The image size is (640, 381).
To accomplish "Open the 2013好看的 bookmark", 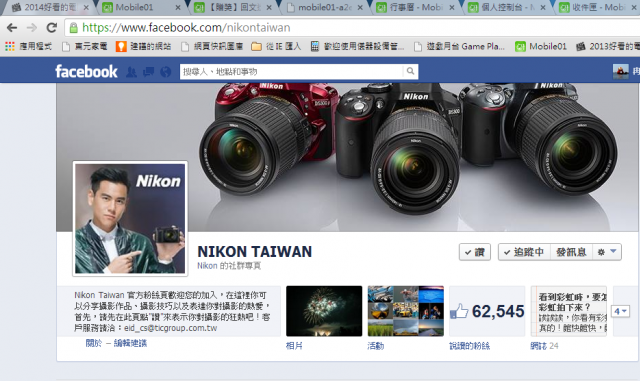I will (x=607, y=46).
